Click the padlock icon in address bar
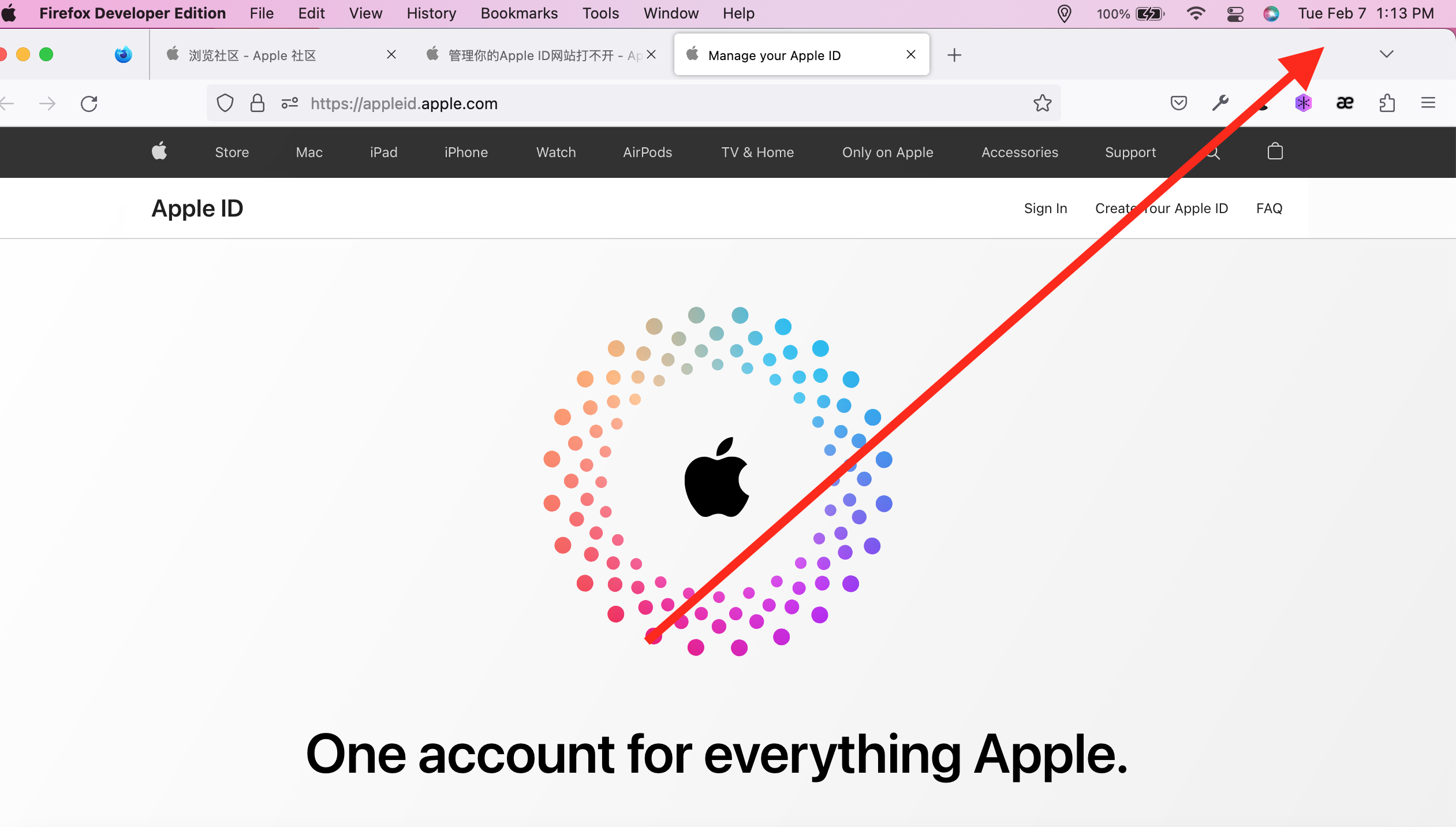1456x827 pixels. (x=257, y=103)
